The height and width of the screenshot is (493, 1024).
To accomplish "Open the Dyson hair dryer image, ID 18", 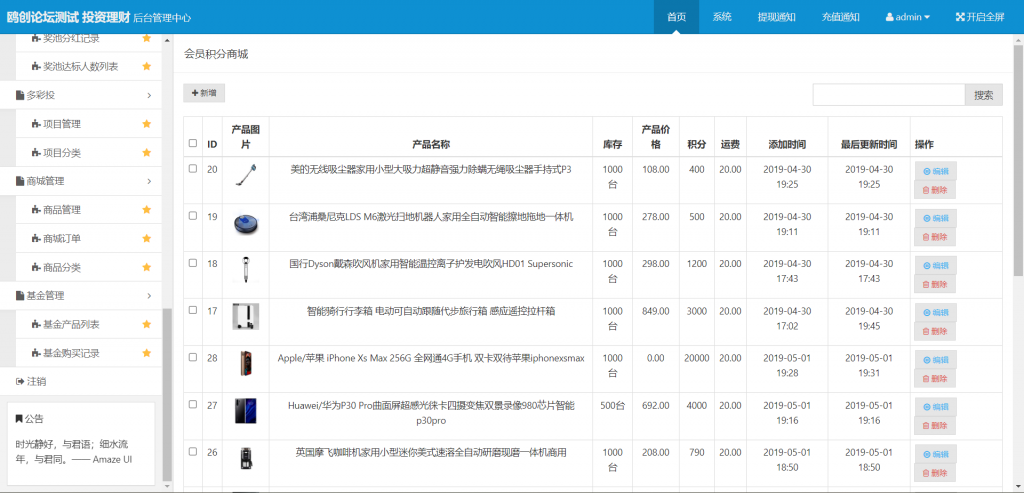I will pyautogui.click(x=246, y=270).
